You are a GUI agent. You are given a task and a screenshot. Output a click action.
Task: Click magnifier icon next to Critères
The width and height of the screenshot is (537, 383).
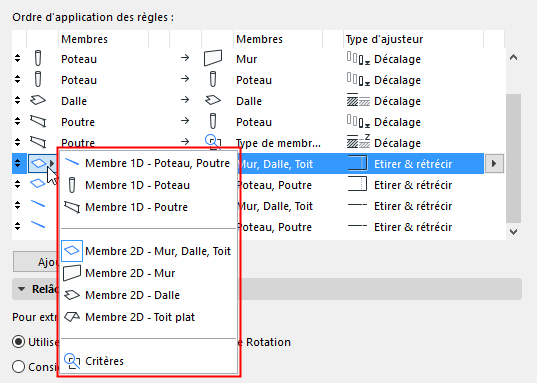pos(72,361)
